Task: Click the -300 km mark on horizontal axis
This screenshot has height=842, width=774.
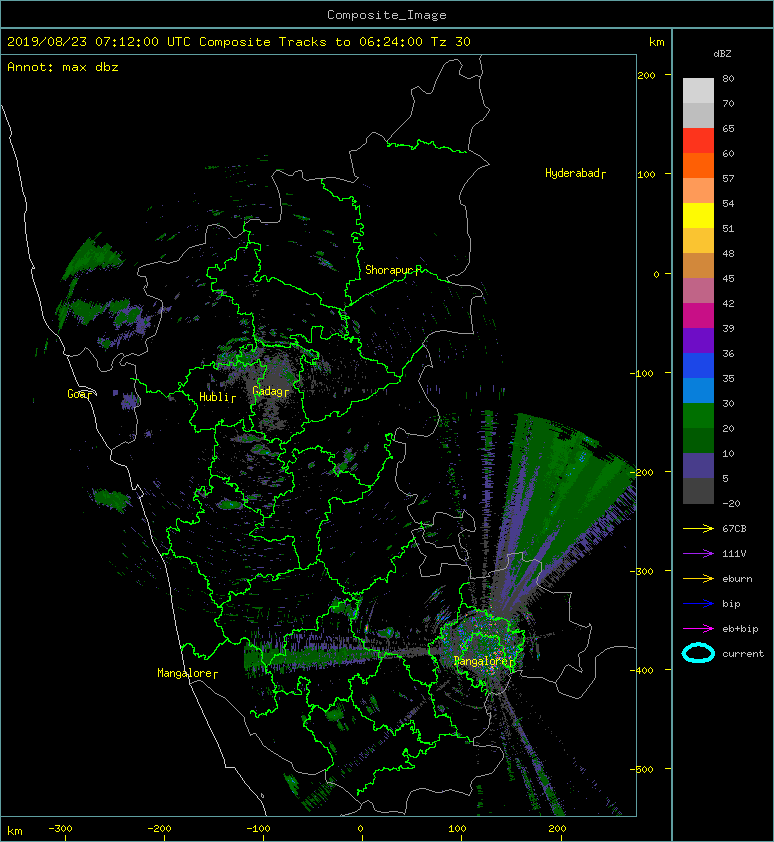Action: [x=60, y=829]
